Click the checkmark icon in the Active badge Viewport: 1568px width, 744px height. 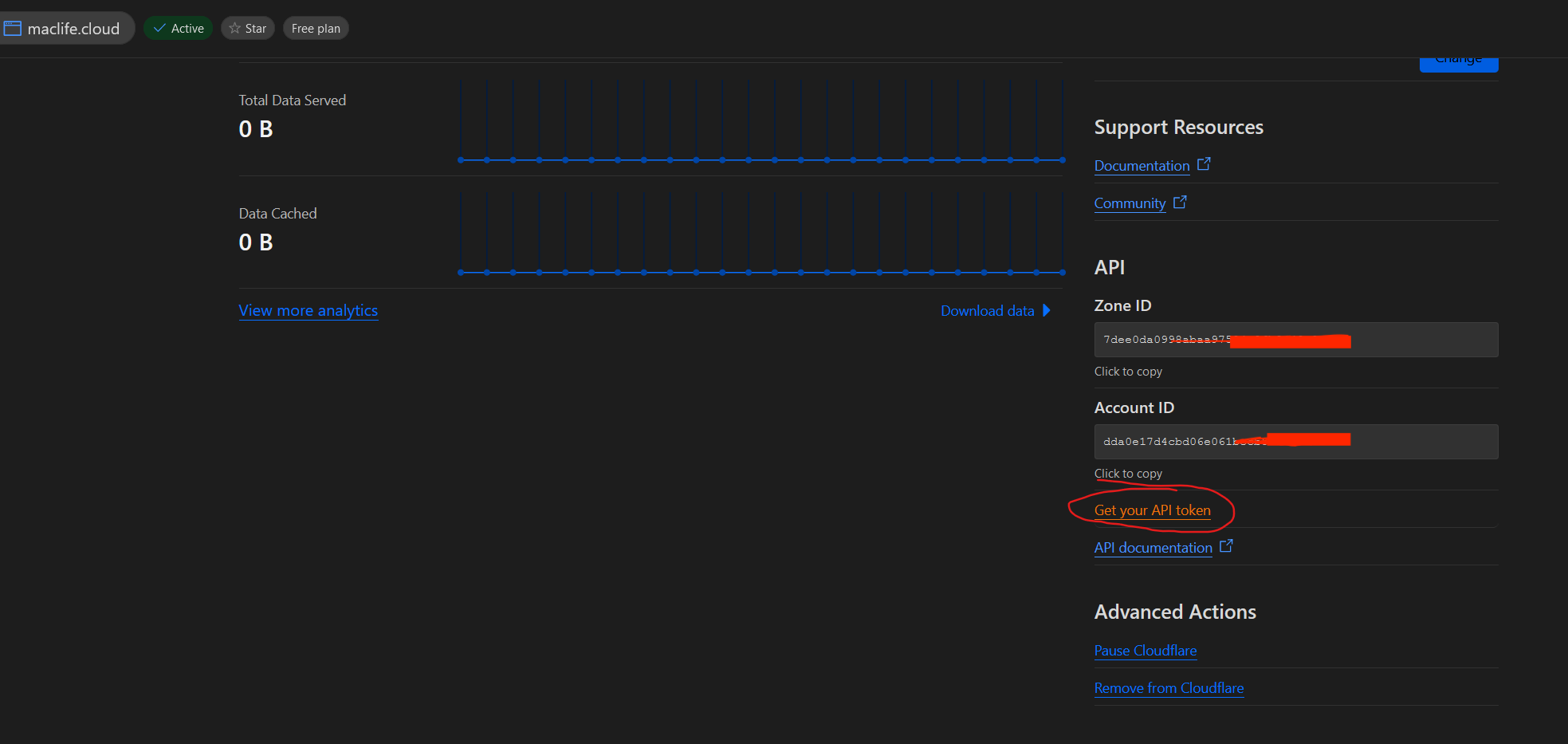[159, 28]
